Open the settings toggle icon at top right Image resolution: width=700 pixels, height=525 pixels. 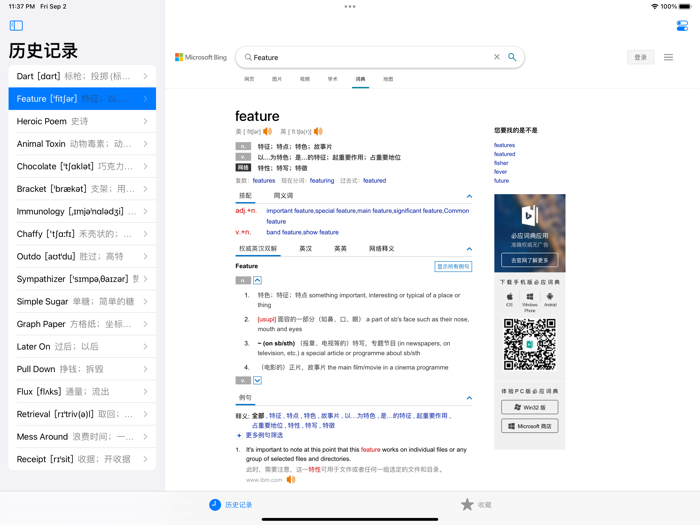(682, 25)
